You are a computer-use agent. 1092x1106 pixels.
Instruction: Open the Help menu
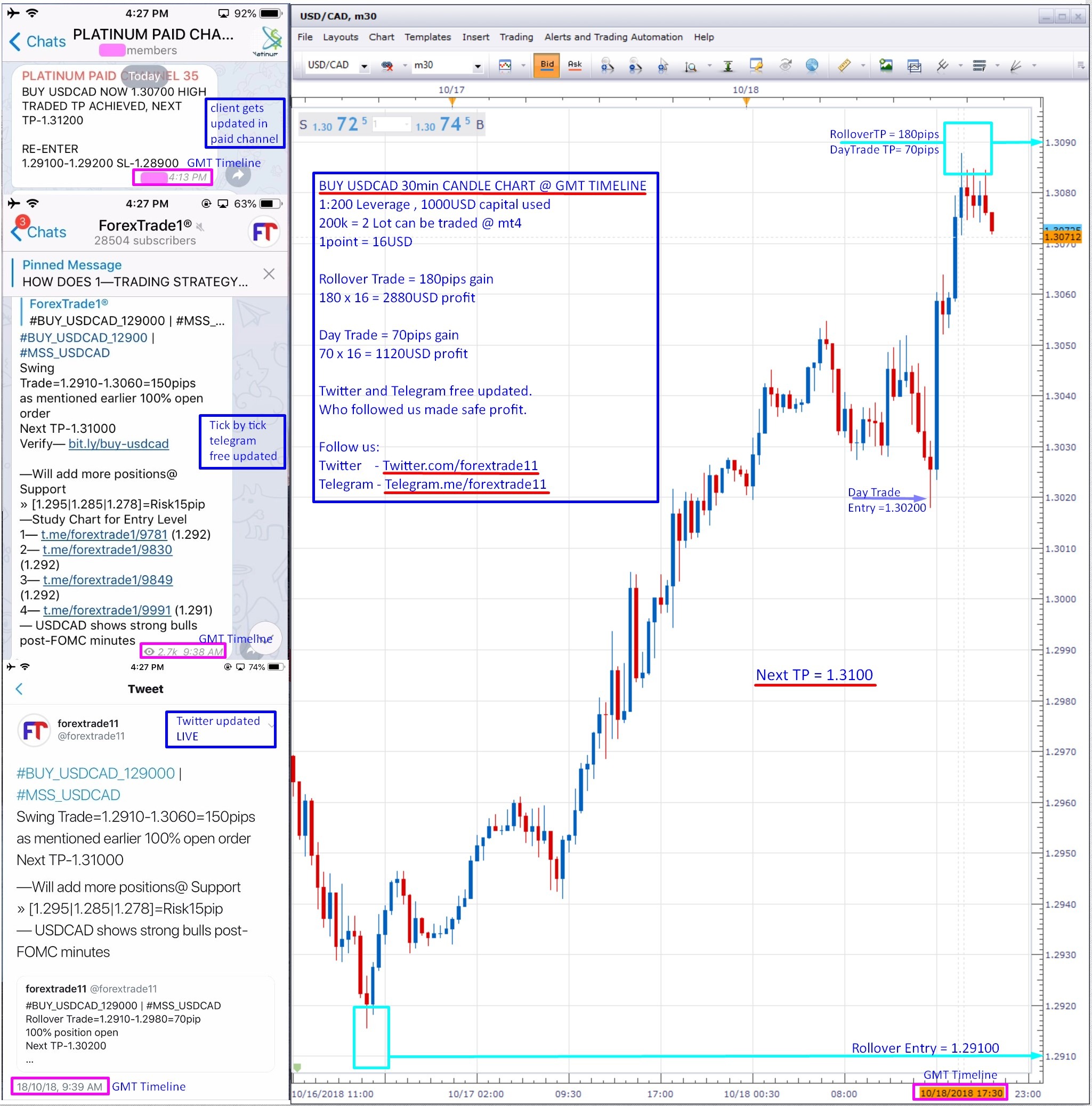coord(704,37)
